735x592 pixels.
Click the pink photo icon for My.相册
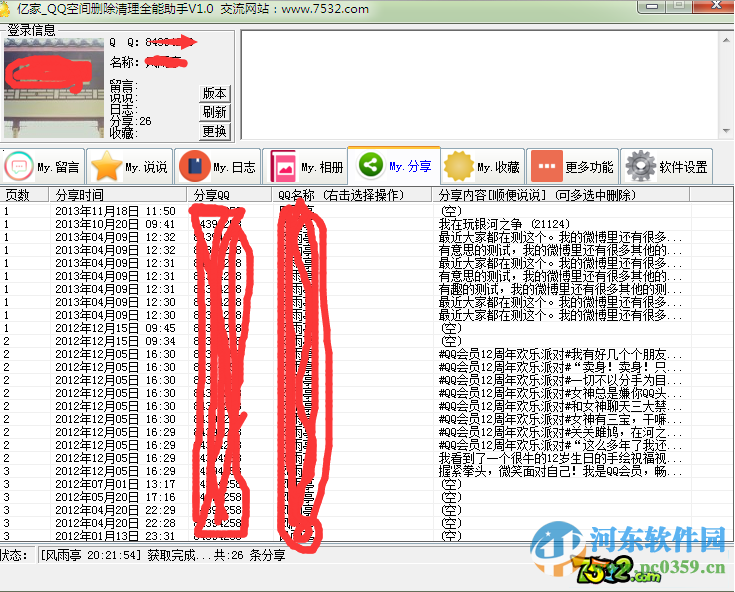pos(282,166)
